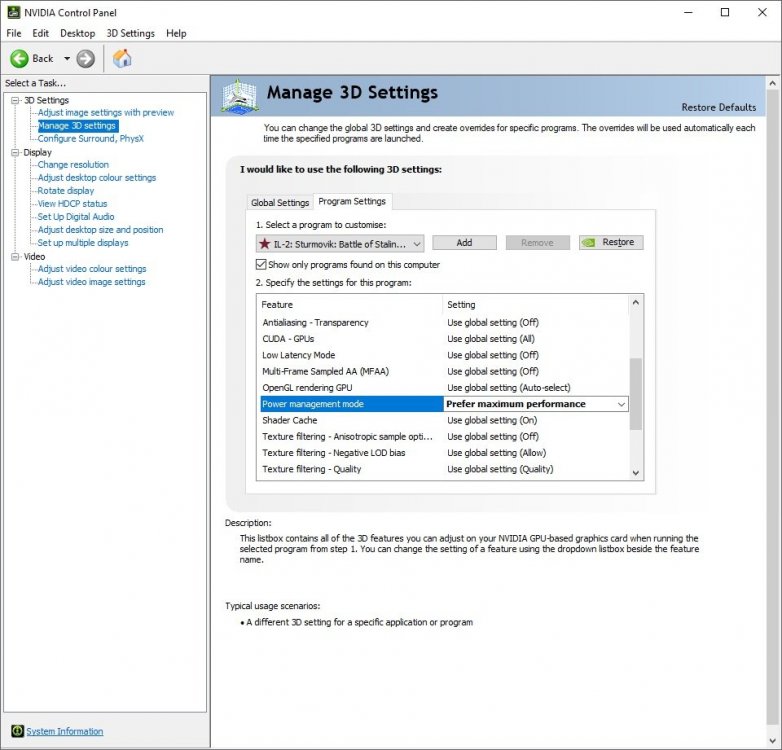This screenshot has width=782, height=750.
Task: Click main page scroll down arrow
Action: point(773,741)
